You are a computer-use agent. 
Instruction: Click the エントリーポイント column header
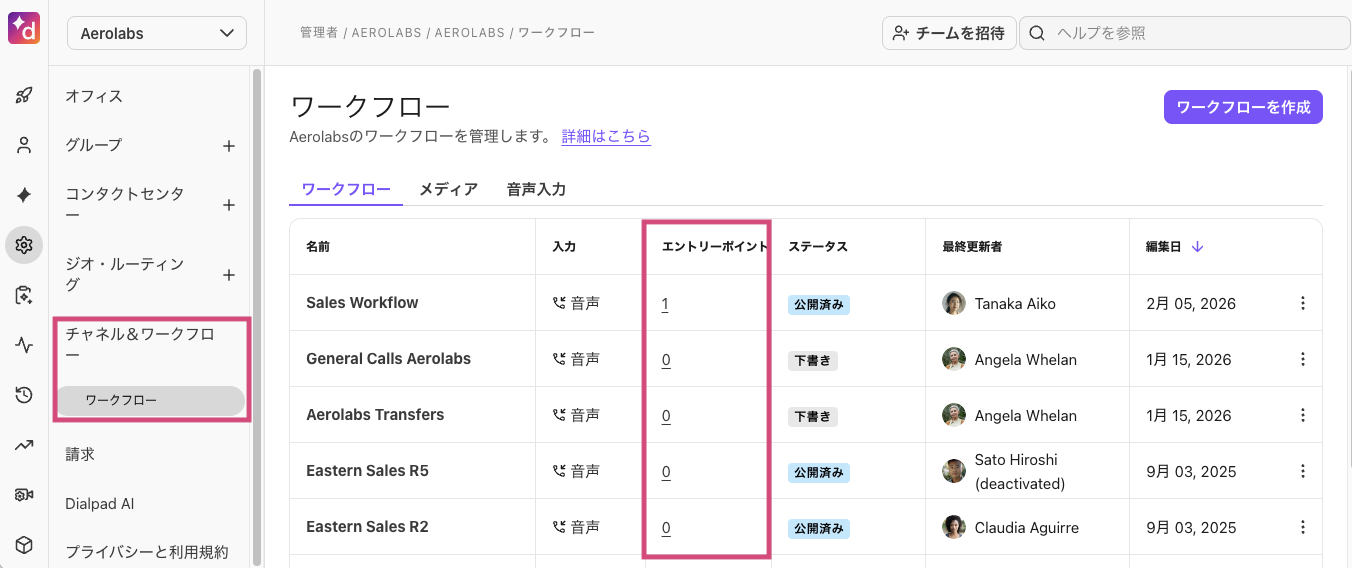(715, 247)
